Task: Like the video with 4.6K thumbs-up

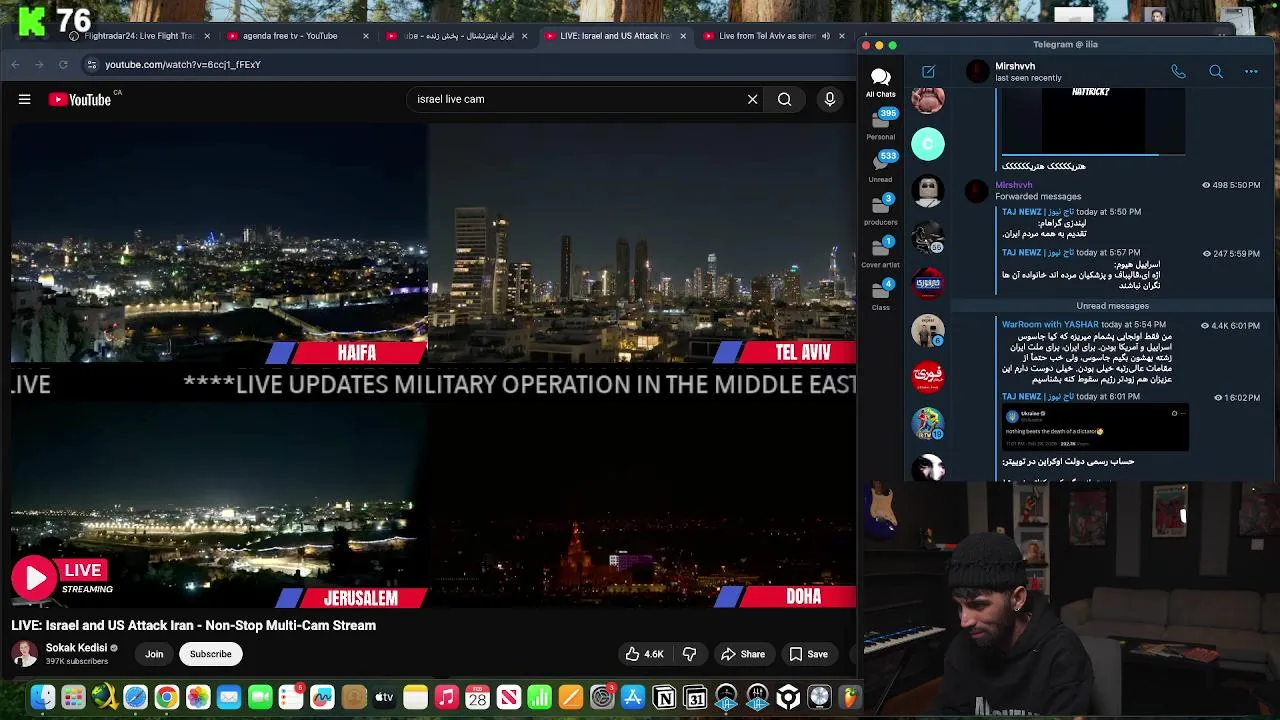Action: [644, 654]
